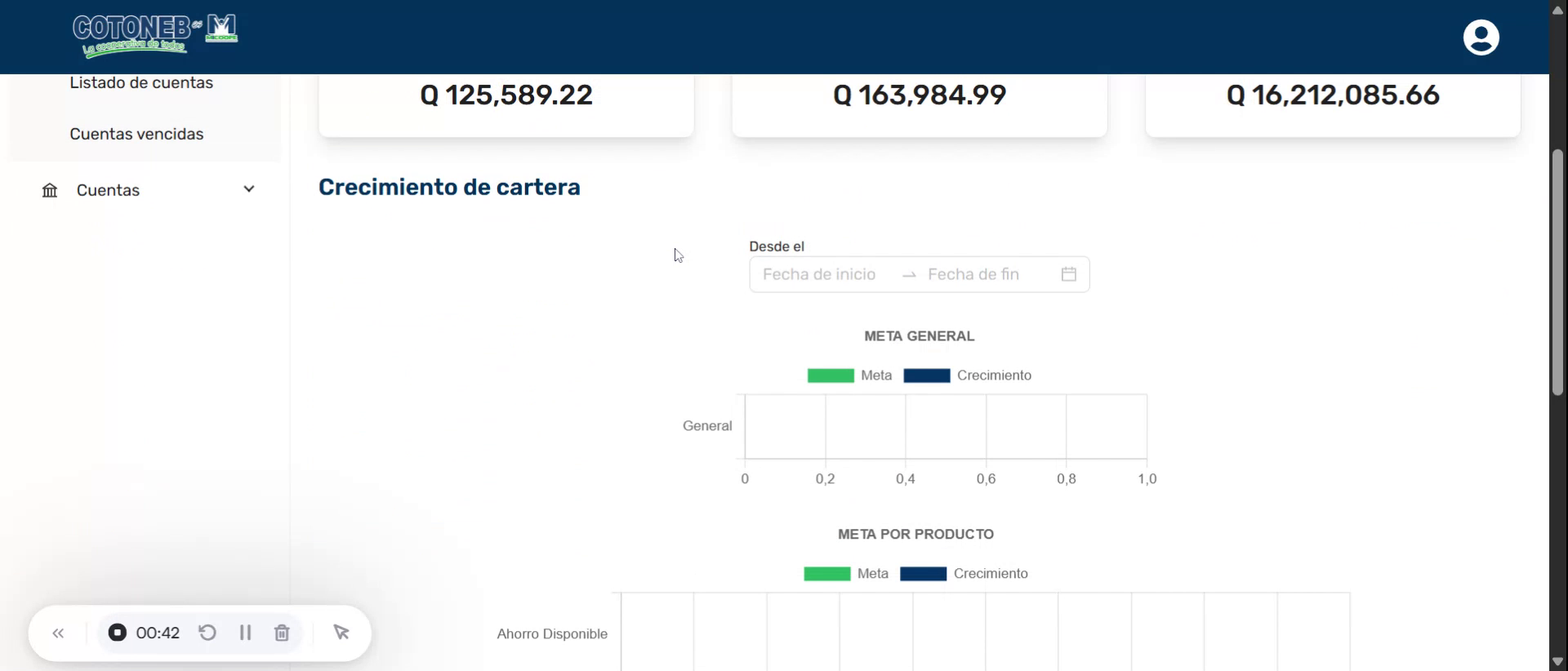
Task: Stop the screen recording
Action: point(118,633)
